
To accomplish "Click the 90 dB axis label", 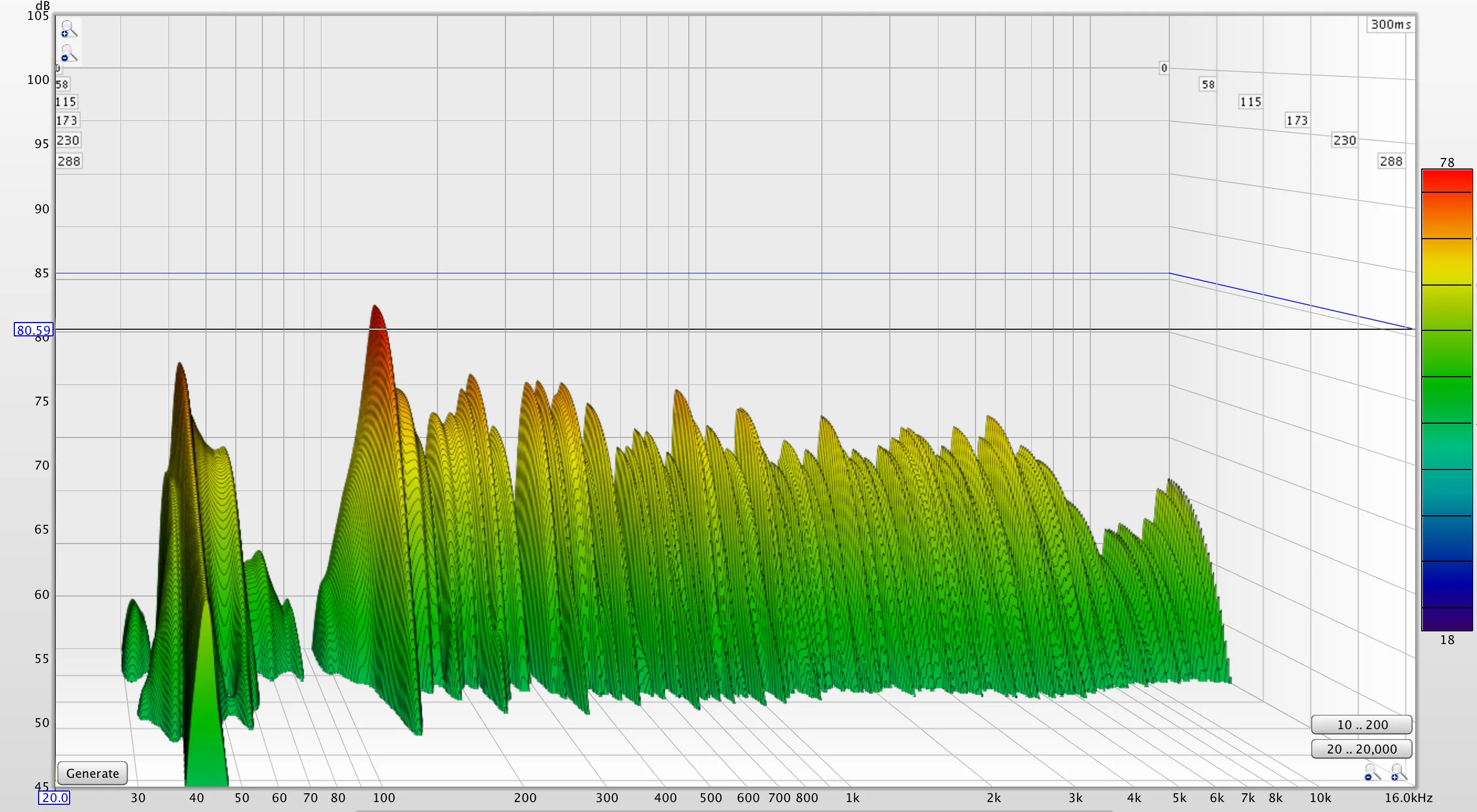I will coord(41,209).
